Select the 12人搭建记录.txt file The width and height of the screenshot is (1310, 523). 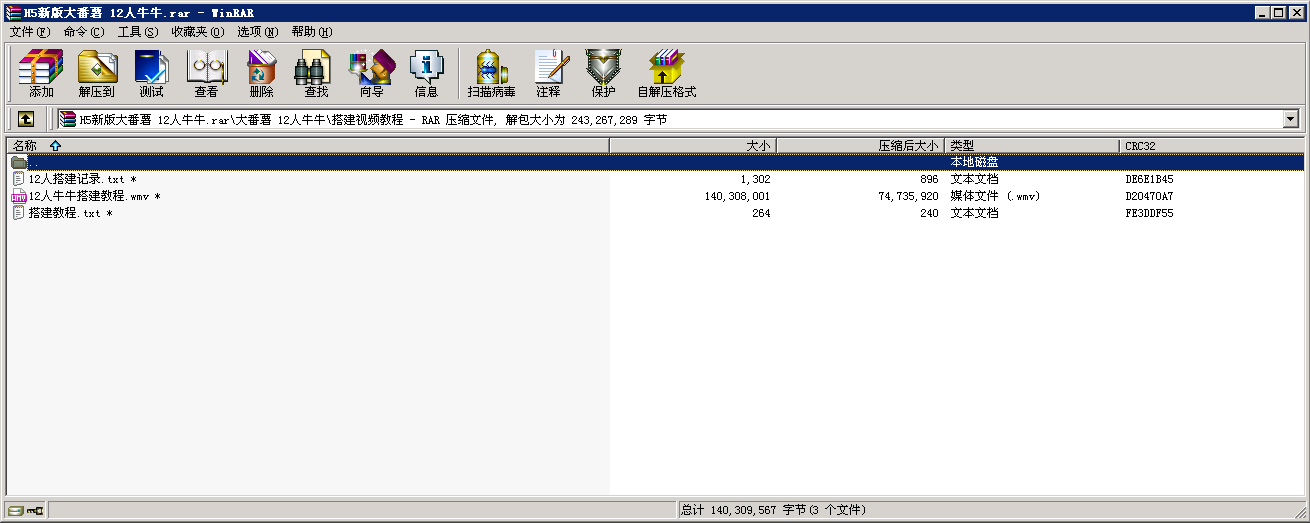(x=76, y=179)
